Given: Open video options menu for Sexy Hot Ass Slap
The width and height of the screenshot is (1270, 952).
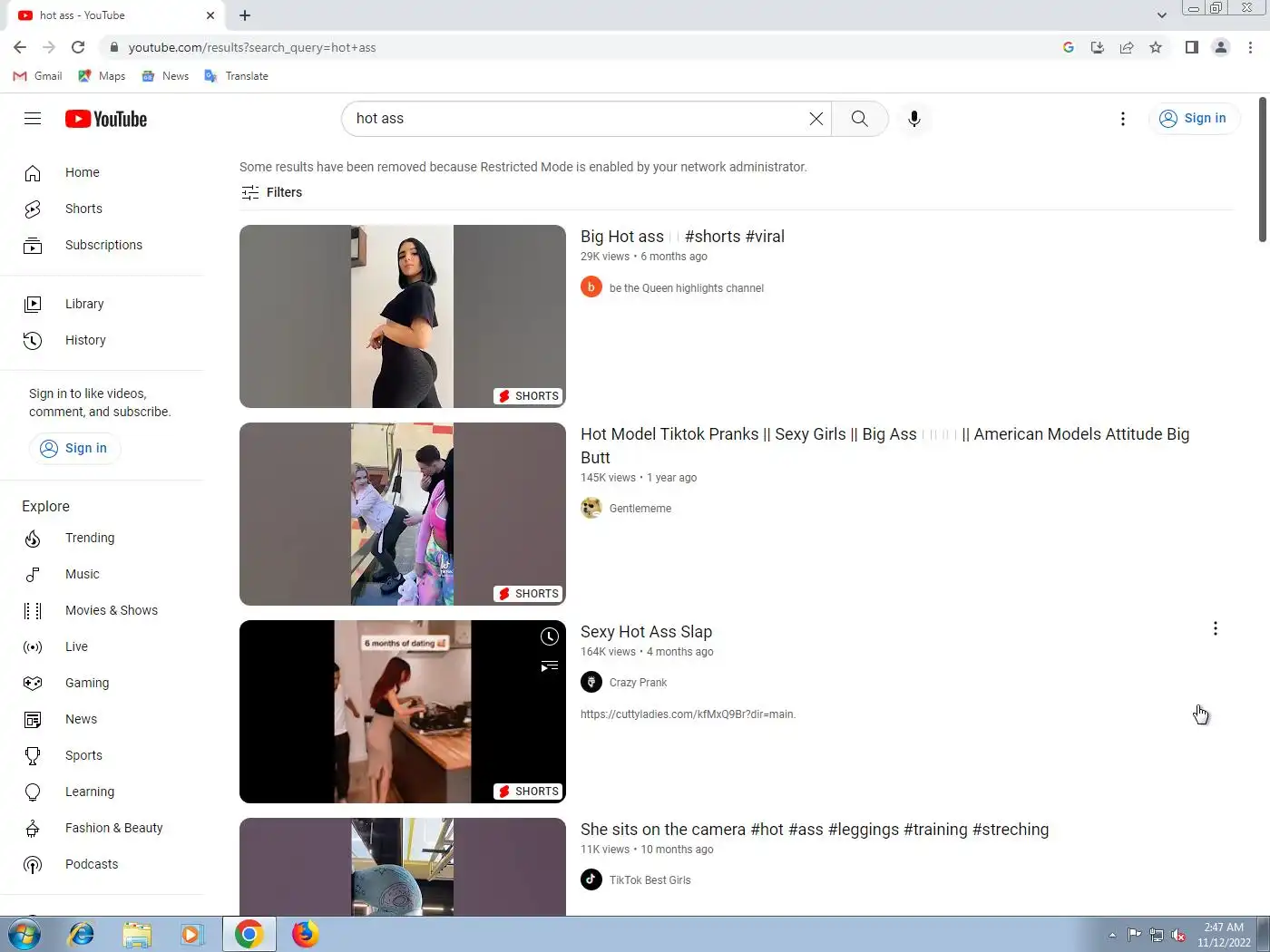Looking at the screenshot, I should (1216, 628).
